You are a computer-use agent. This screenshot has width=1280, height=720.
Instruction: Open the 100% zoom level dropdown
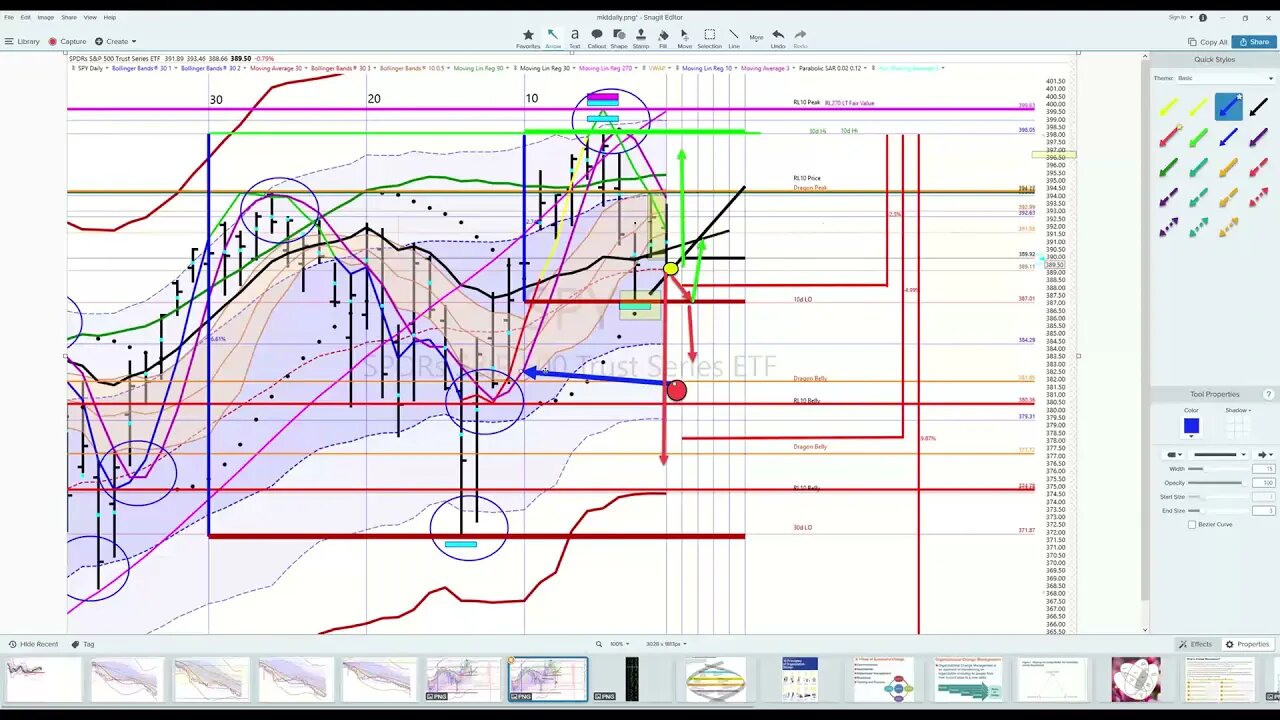click(618, 644)
